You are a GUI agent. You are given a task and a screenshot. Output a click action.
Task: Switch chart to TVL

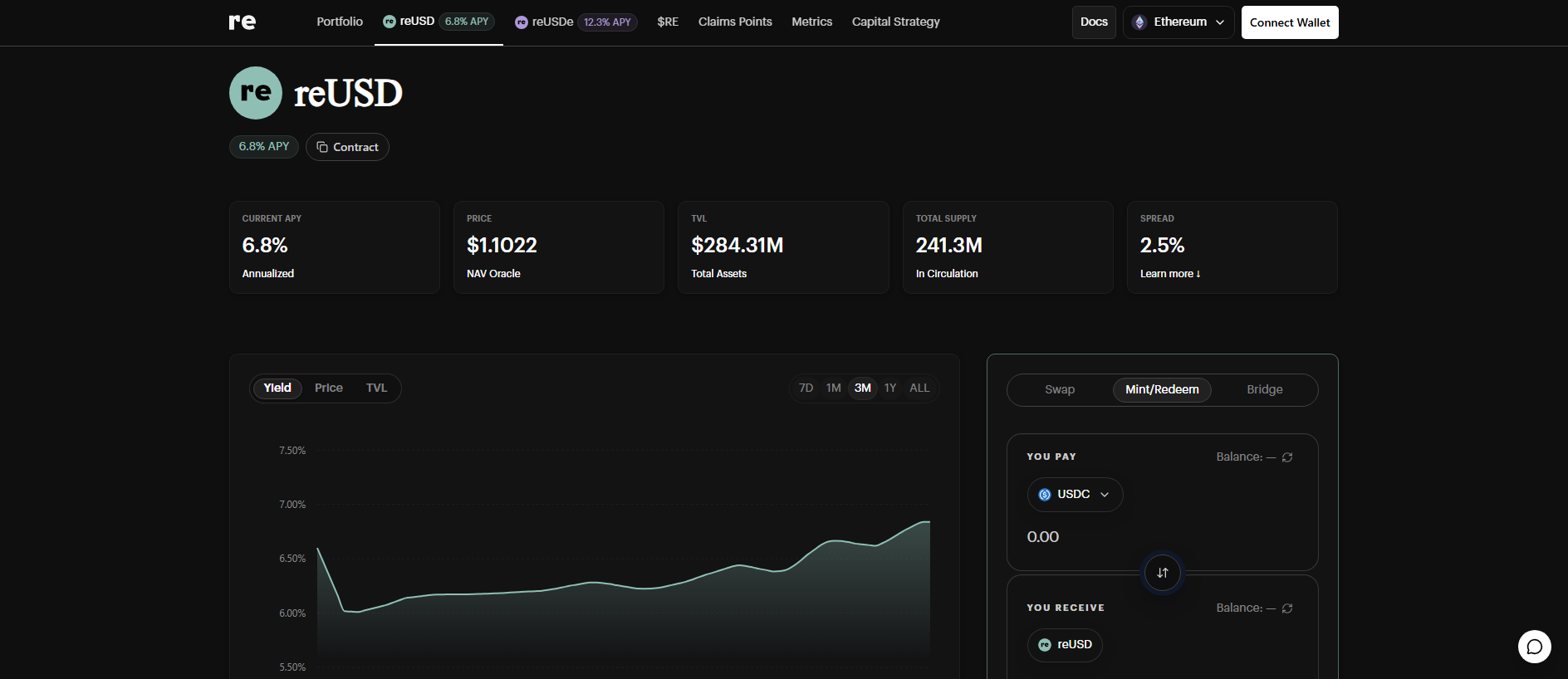(x=377, y=388)
